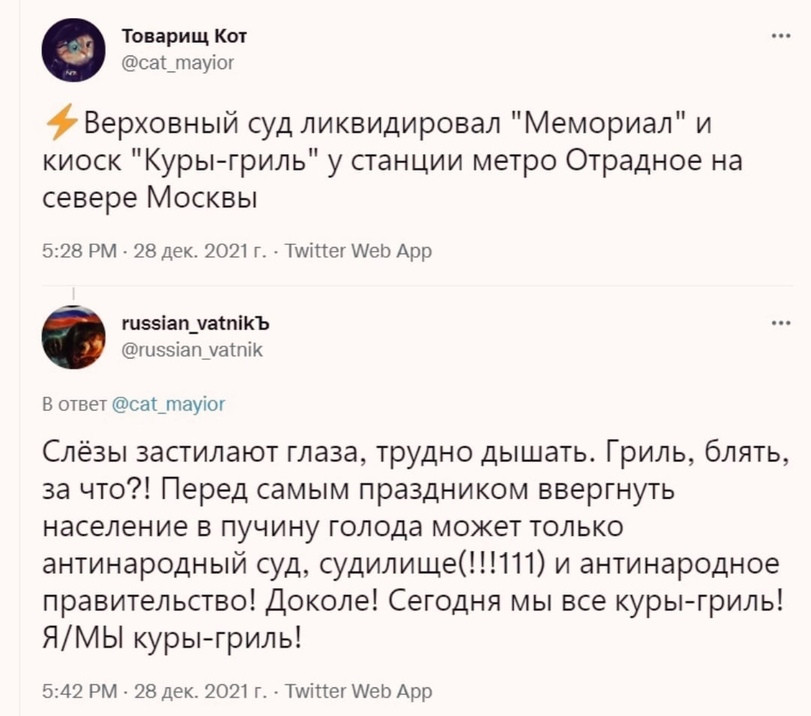Open the Товарищ Кот display name
The image size is (811, 716).
(183, 36)
